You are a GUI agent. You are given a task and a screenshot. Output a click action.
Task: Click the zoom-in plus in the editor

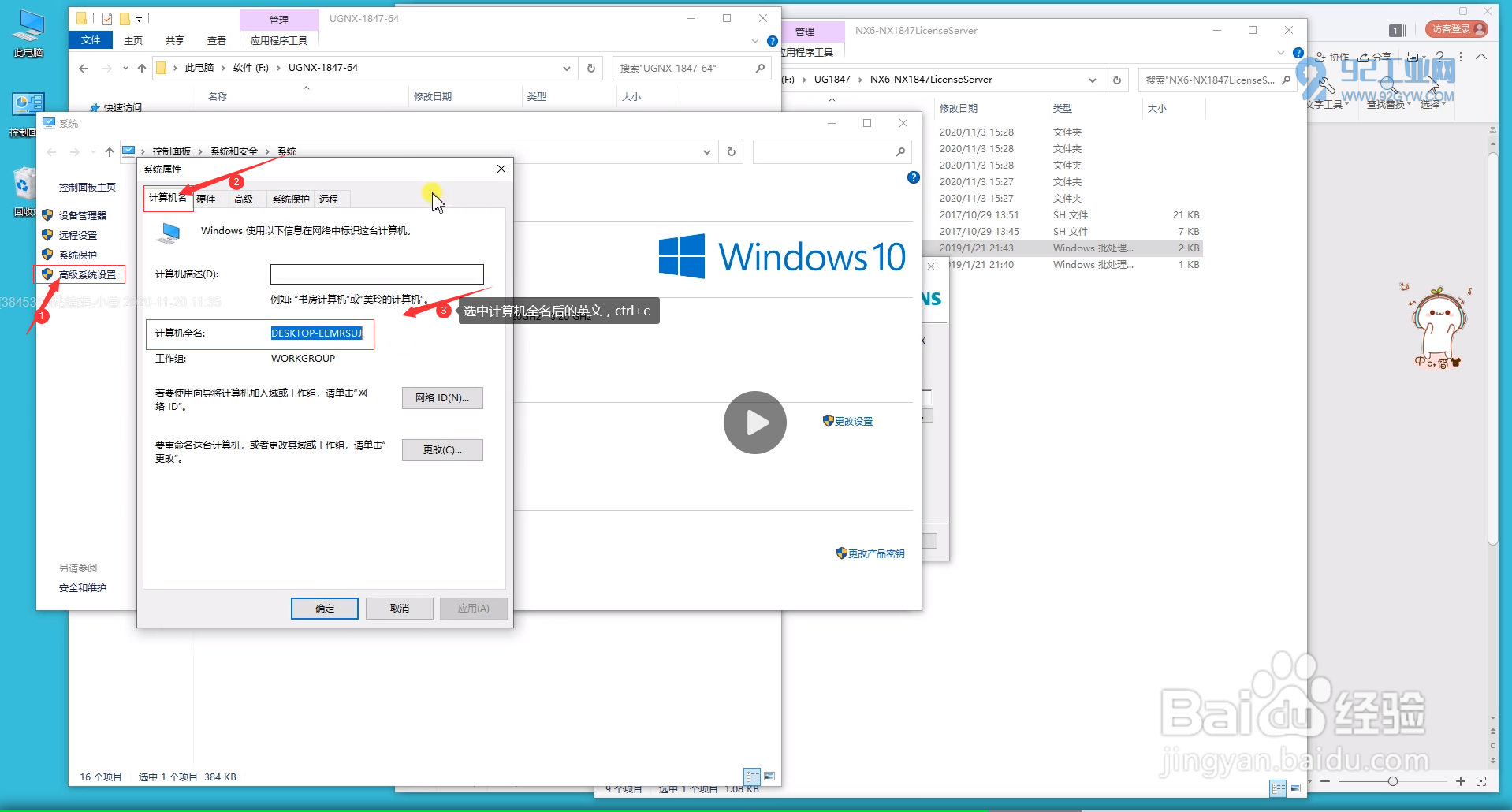[1461, 781]
